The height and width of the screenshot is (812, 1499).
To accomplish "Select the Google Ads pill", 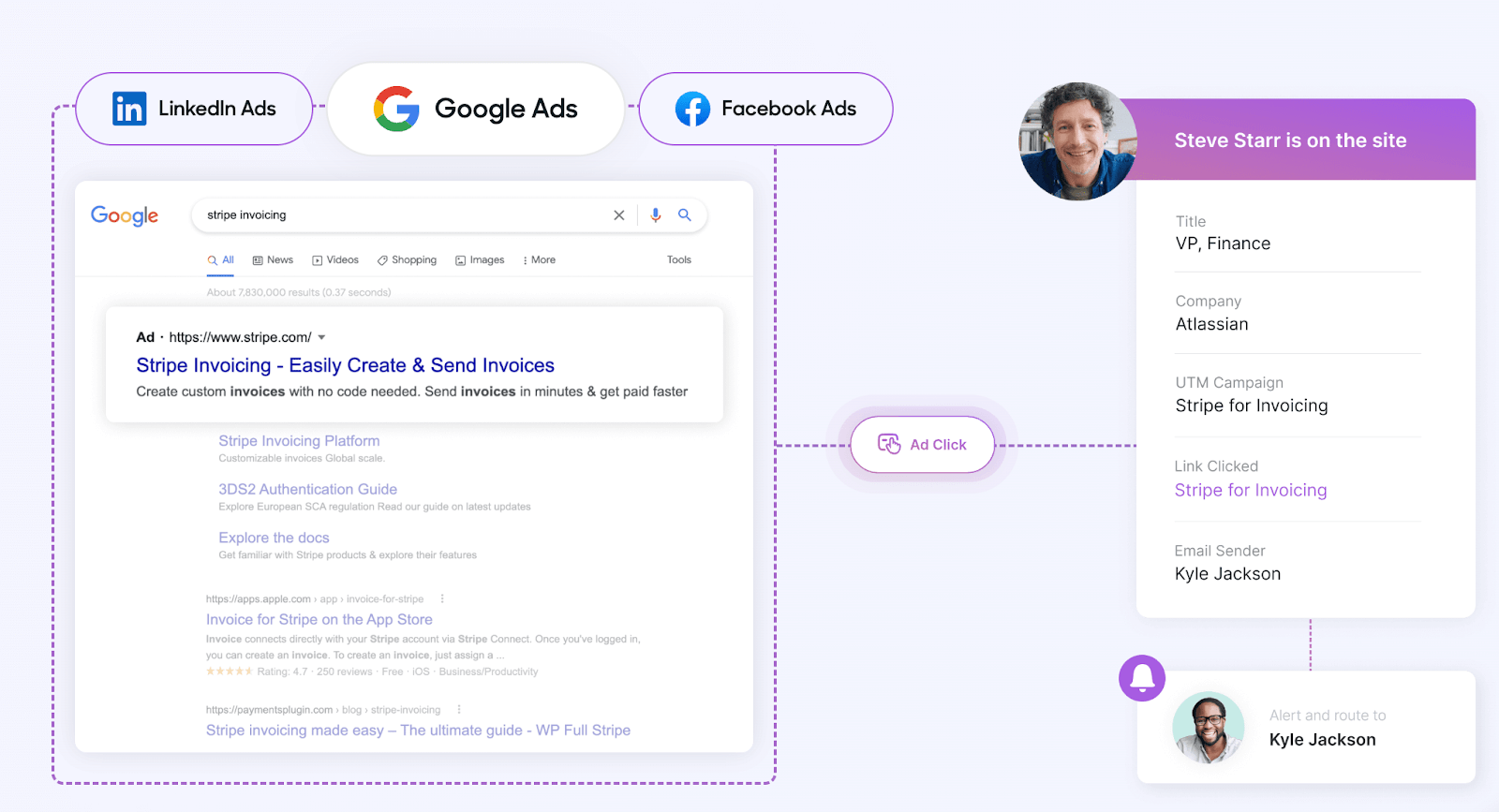I will click(476, 109).
